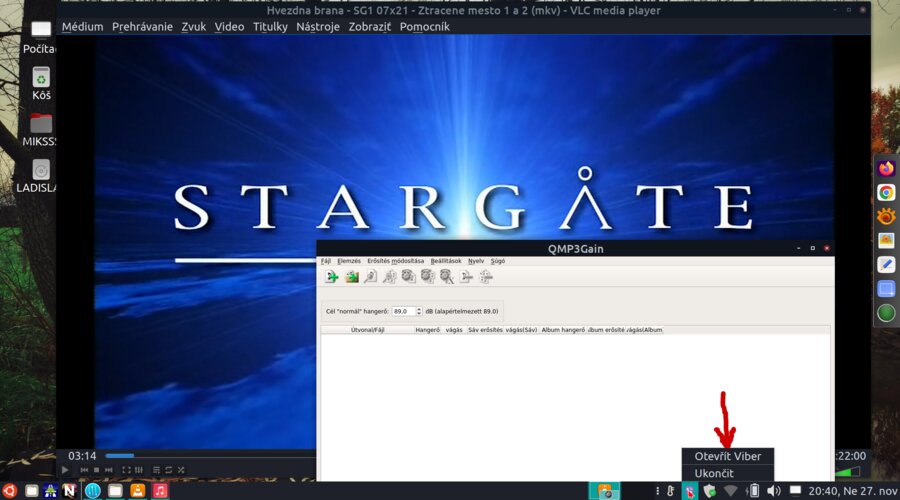Click 'Ukončit' in the Viber tray menu
The width and height of the screenshot is (900, 500).
click(714, 473)
